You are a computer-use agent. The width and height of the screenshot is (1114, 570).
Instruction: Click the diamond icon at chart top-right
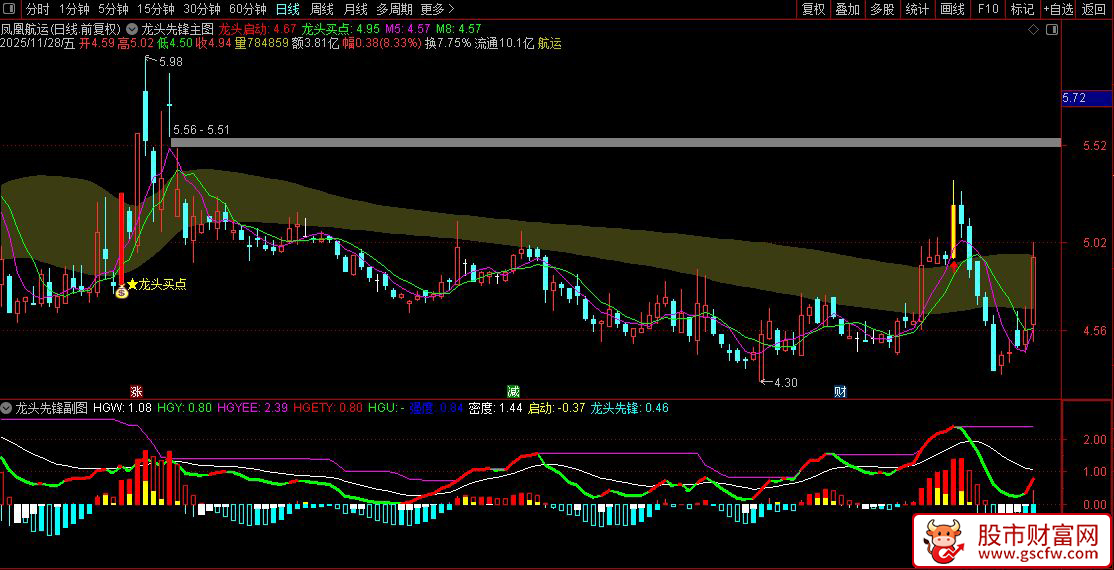tap(1033, 30)
